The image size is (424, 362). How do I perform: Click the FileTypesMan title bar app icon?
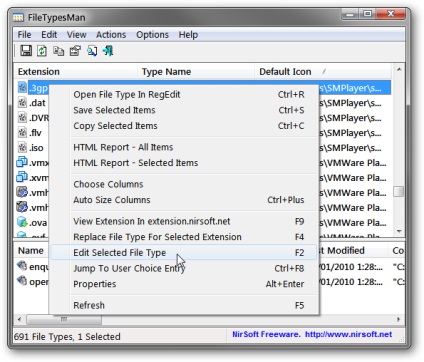click(18, 17)
